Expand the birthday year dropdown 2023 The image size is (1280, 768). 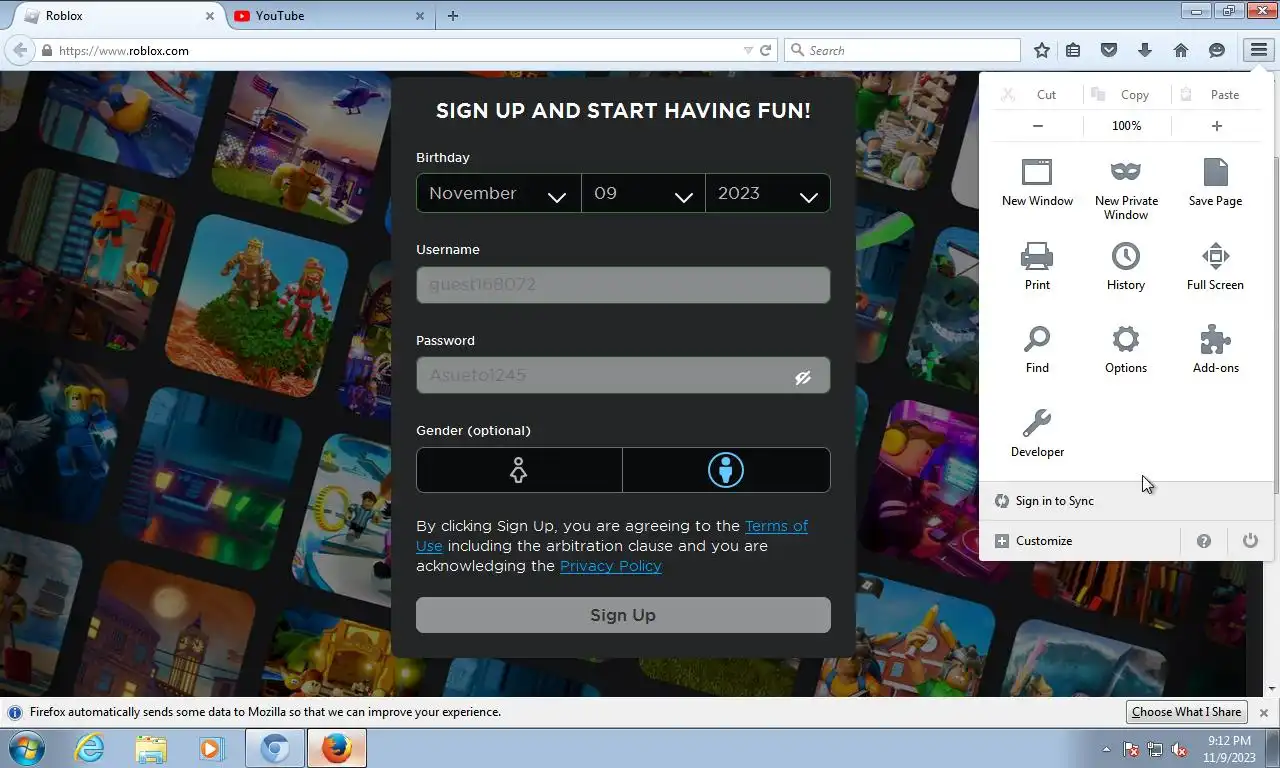coord(767,194)
